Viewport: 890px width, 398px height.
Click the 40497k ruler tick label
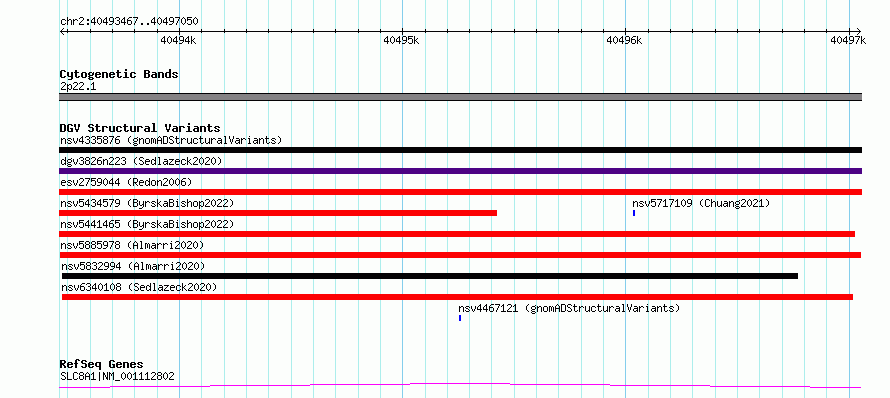[x=848, y=40]
